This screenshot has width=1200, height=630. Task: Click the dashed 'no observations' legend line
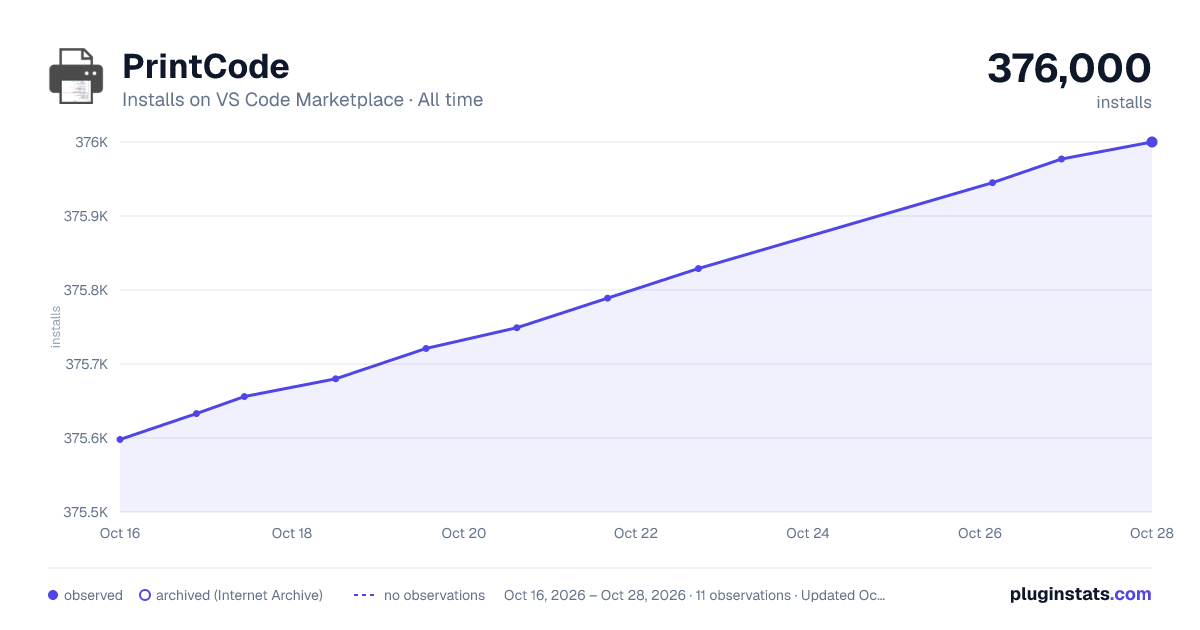pyautogui.click(x=363, y=595)
